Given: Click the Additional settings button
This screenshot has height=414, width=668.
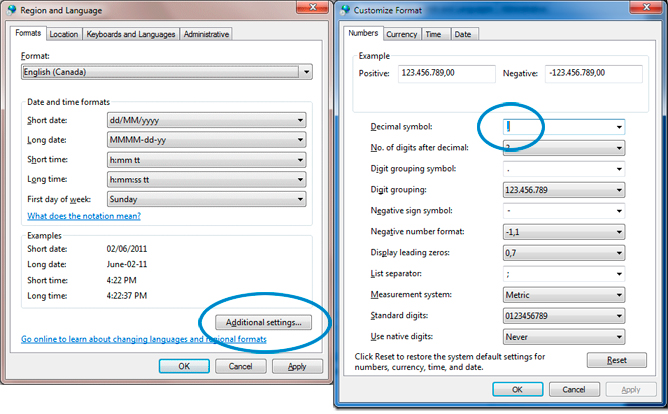Looking at the screenshot, I should point(263,322).
